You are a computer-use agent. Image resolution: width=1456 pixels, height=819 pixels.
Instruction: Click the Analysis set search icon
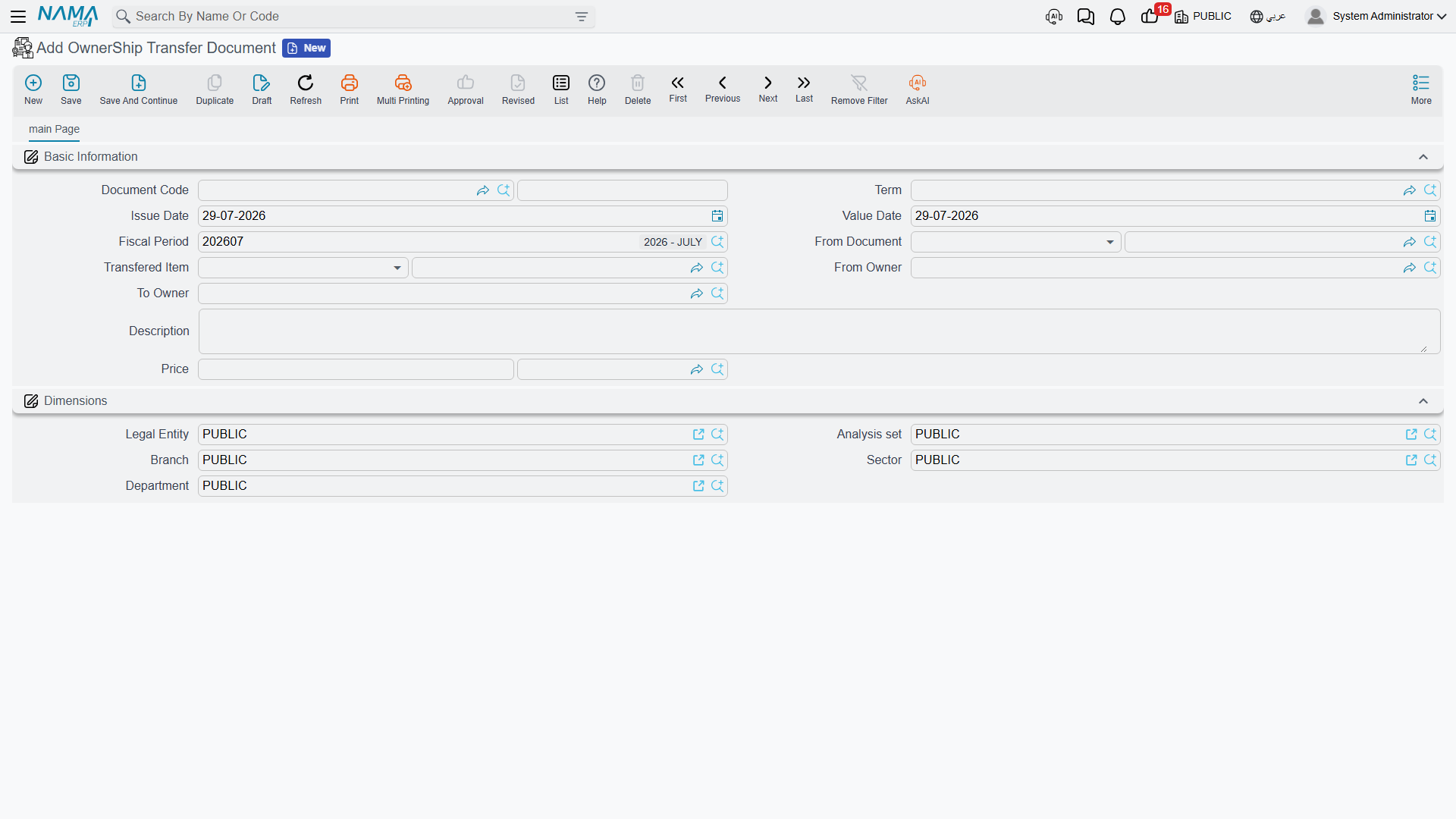[1430, 435]
